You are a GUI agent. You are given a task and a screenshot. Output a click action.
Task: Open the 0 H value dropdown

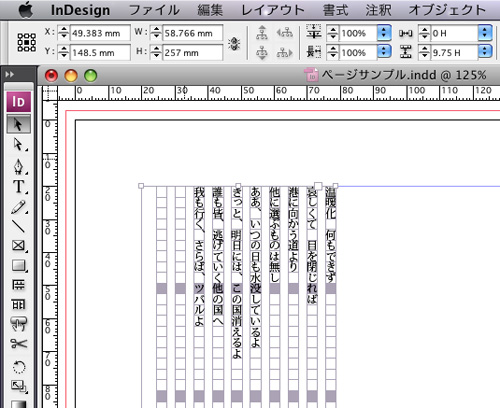[x=485, y=33]
